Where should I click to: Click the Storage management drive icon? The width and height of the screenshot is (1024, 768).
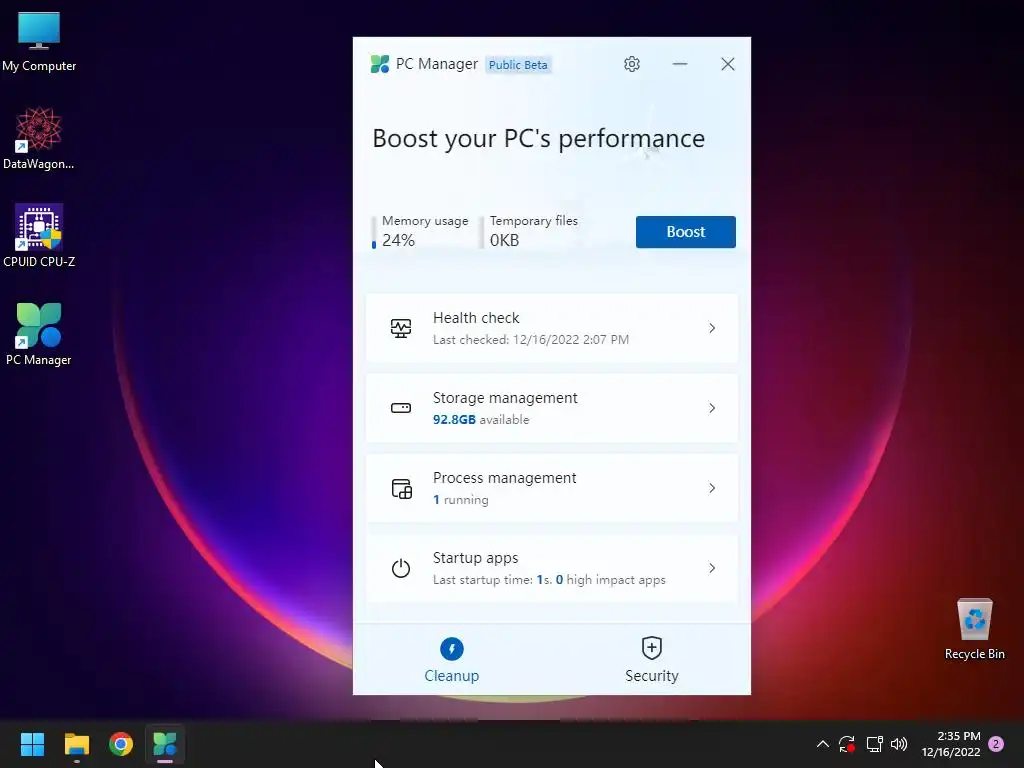(401, 408)
